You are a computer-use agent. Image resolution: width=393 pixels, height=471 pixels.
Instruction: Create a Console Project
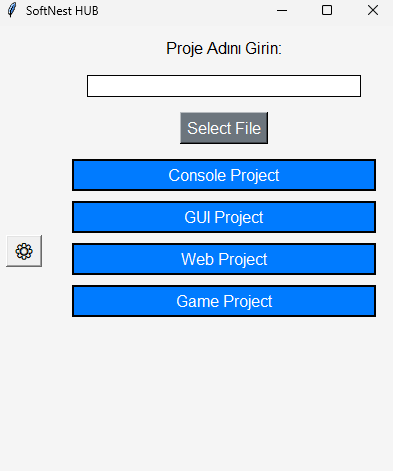click(224, 175)
